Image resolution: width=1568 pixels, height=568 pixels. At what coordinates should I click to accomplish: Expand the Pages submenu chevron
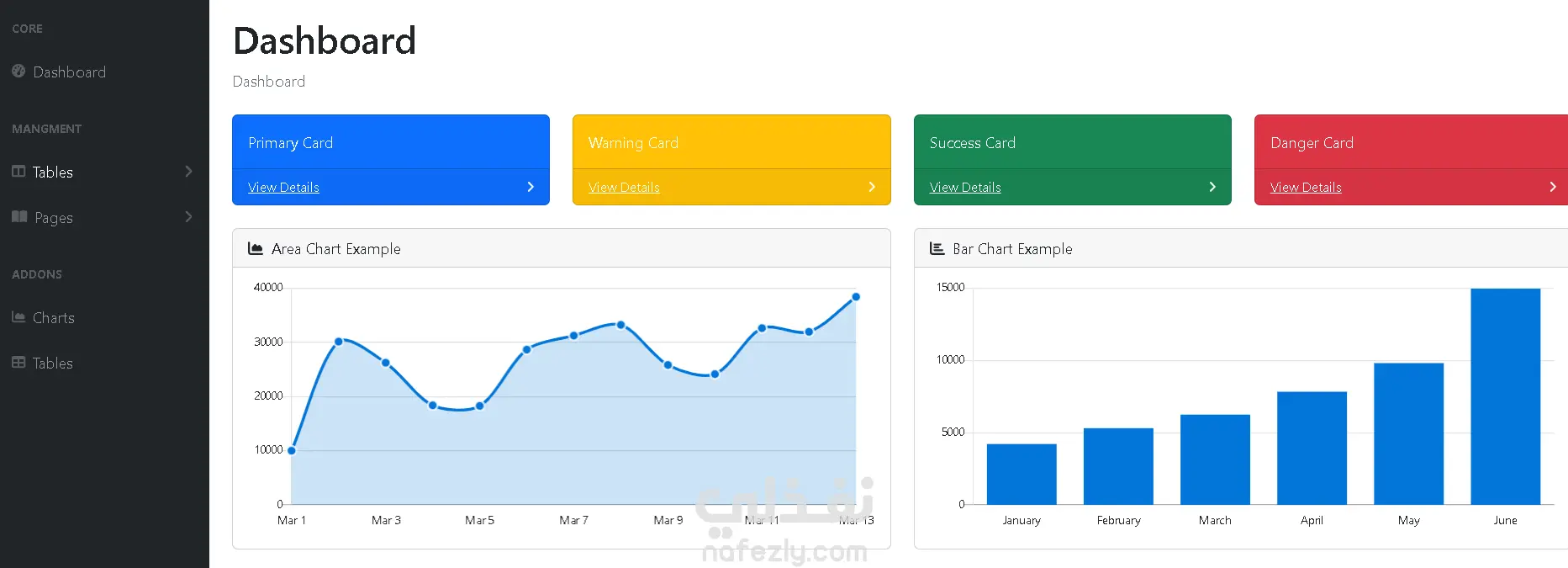(x=188, y=217)
